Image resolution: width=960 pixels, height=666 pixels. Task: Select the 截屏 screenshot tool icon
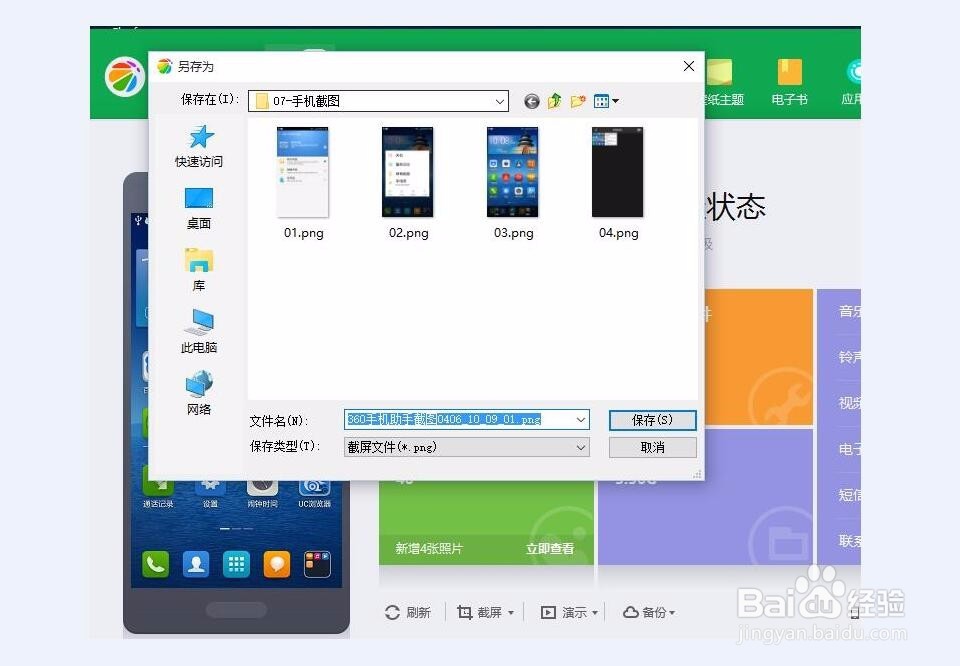coord(465,612)
